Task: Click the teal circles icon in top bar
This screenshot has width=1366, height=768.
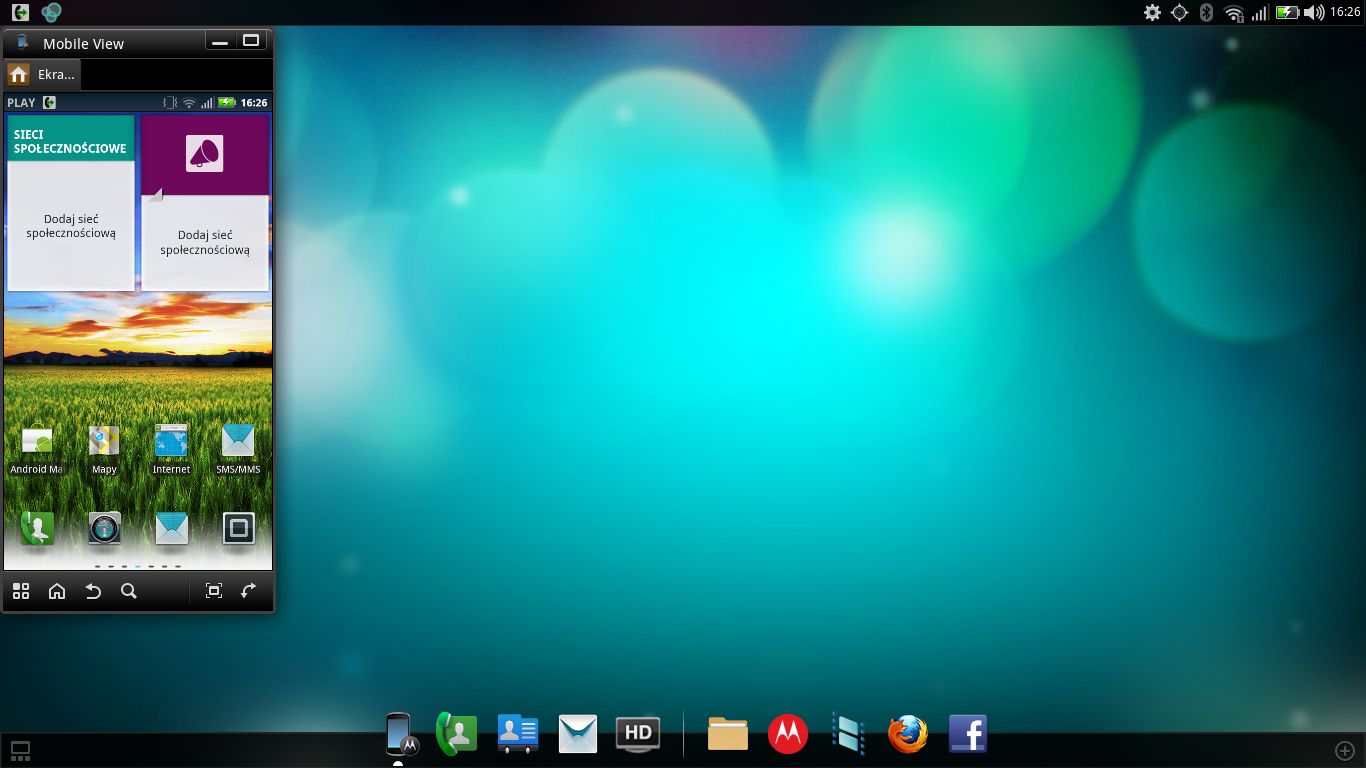Action: (51, 12)
